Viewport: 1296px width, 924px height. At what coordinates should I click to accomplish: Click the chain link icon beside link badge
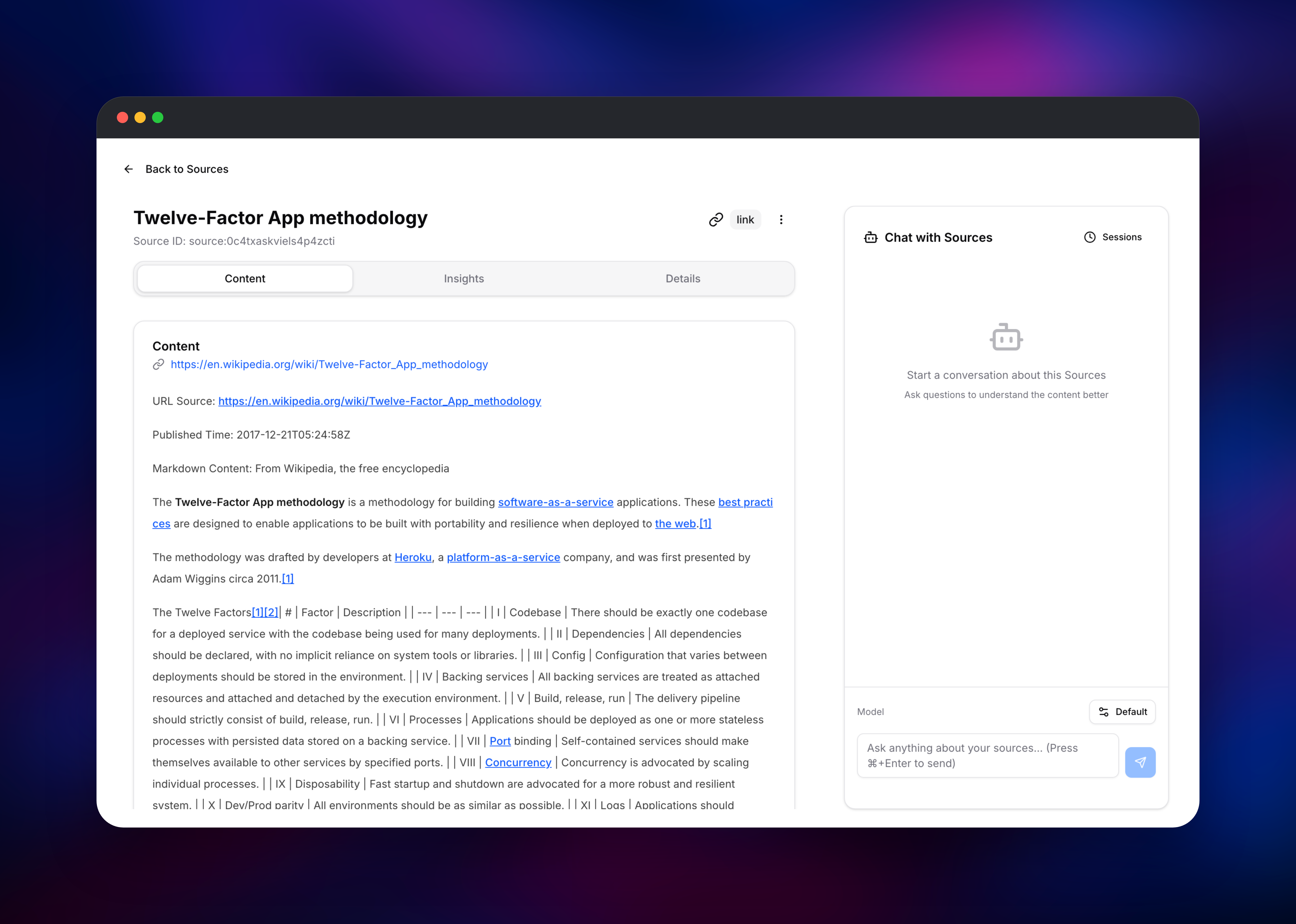716,220
